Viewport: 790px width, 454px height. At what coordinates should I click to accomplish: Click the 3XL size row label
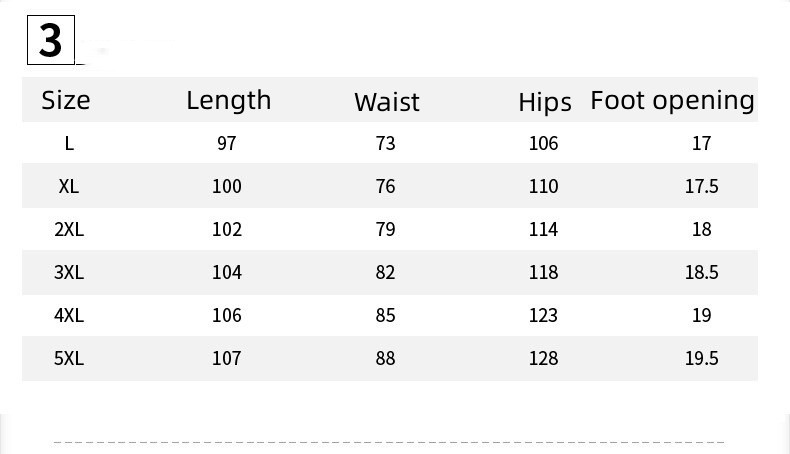[x=69, y=272]
